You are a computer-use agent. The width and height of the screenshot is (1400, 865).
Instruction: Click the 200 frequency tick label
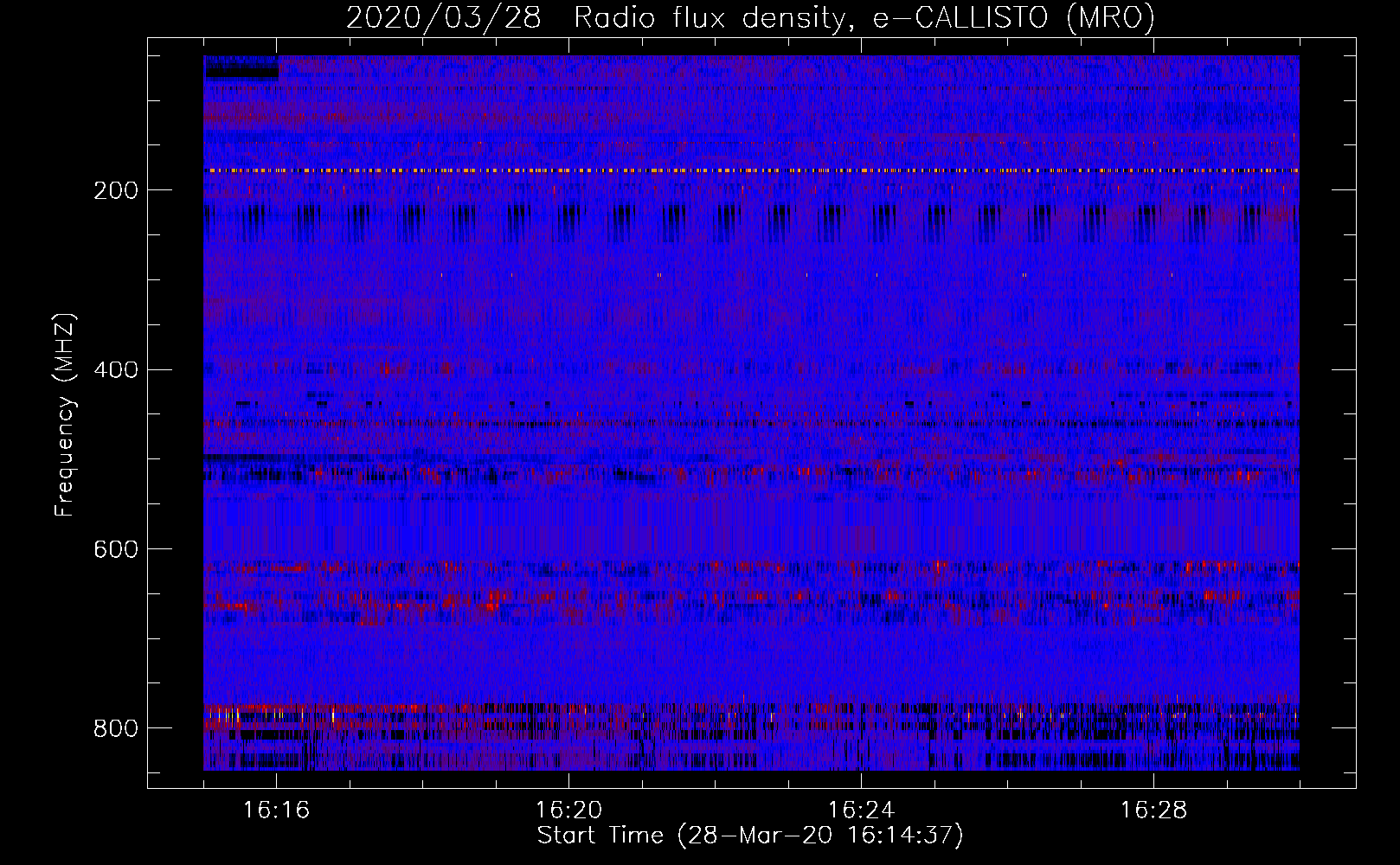(x=116, y=190)
